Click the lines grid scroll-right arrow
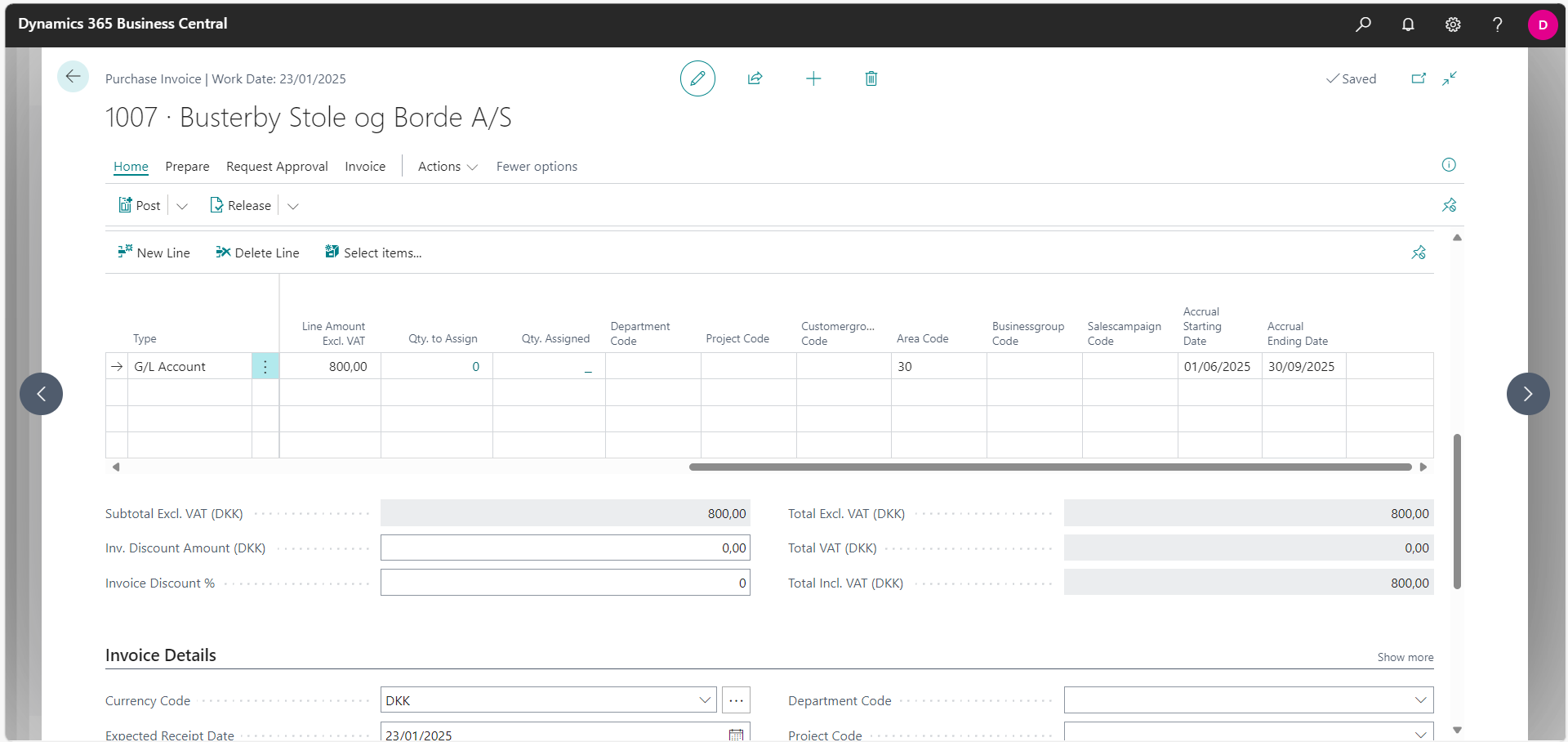 pyautogui.click(x=1423, y=467)
